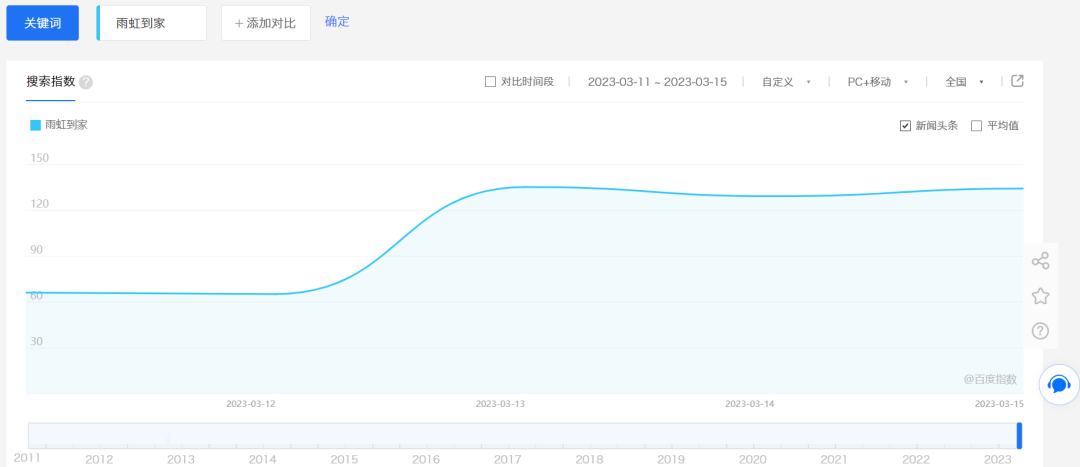Screen dimensions: 1080x467
Task: Click the year 2013 on the timeline scrubber
Action: pos(180,459)
